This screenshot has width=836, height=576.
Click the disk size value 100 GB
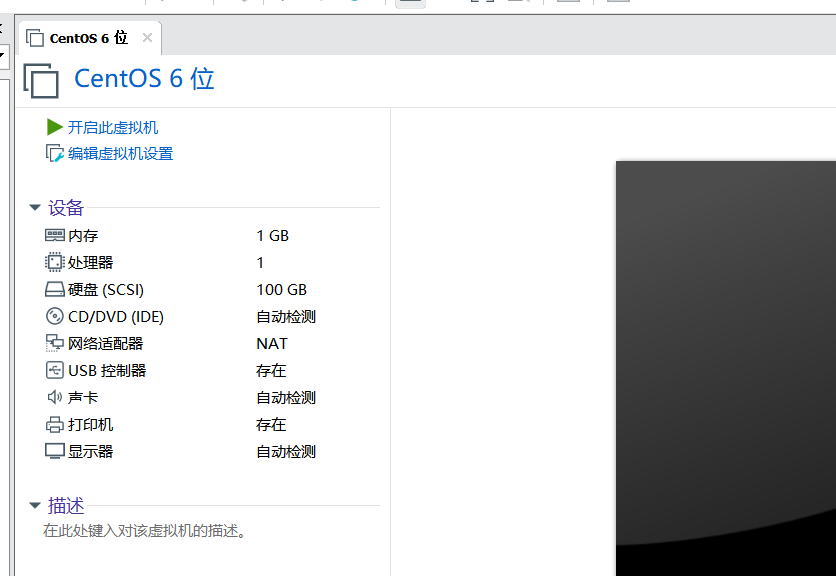282,290
